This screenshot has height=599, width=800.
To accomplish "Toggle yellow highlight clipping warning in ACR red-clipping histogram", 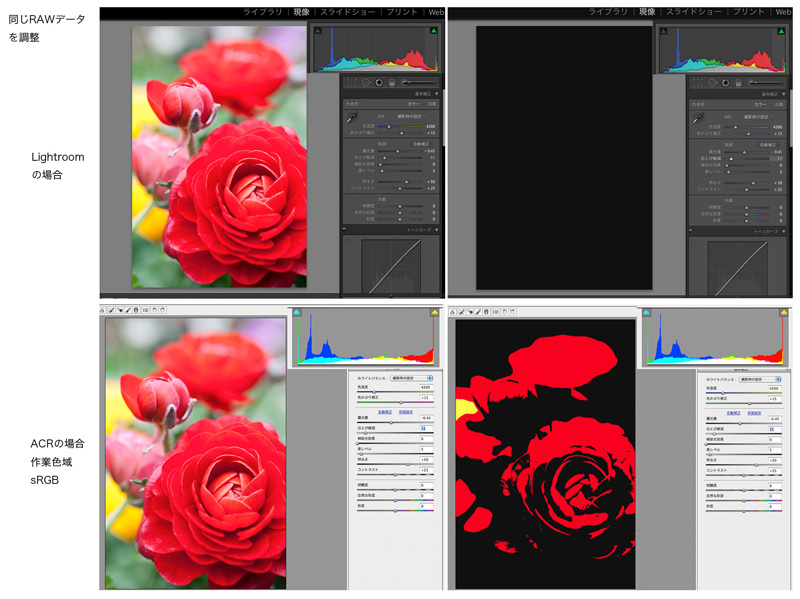I will [x=784, y=312].
